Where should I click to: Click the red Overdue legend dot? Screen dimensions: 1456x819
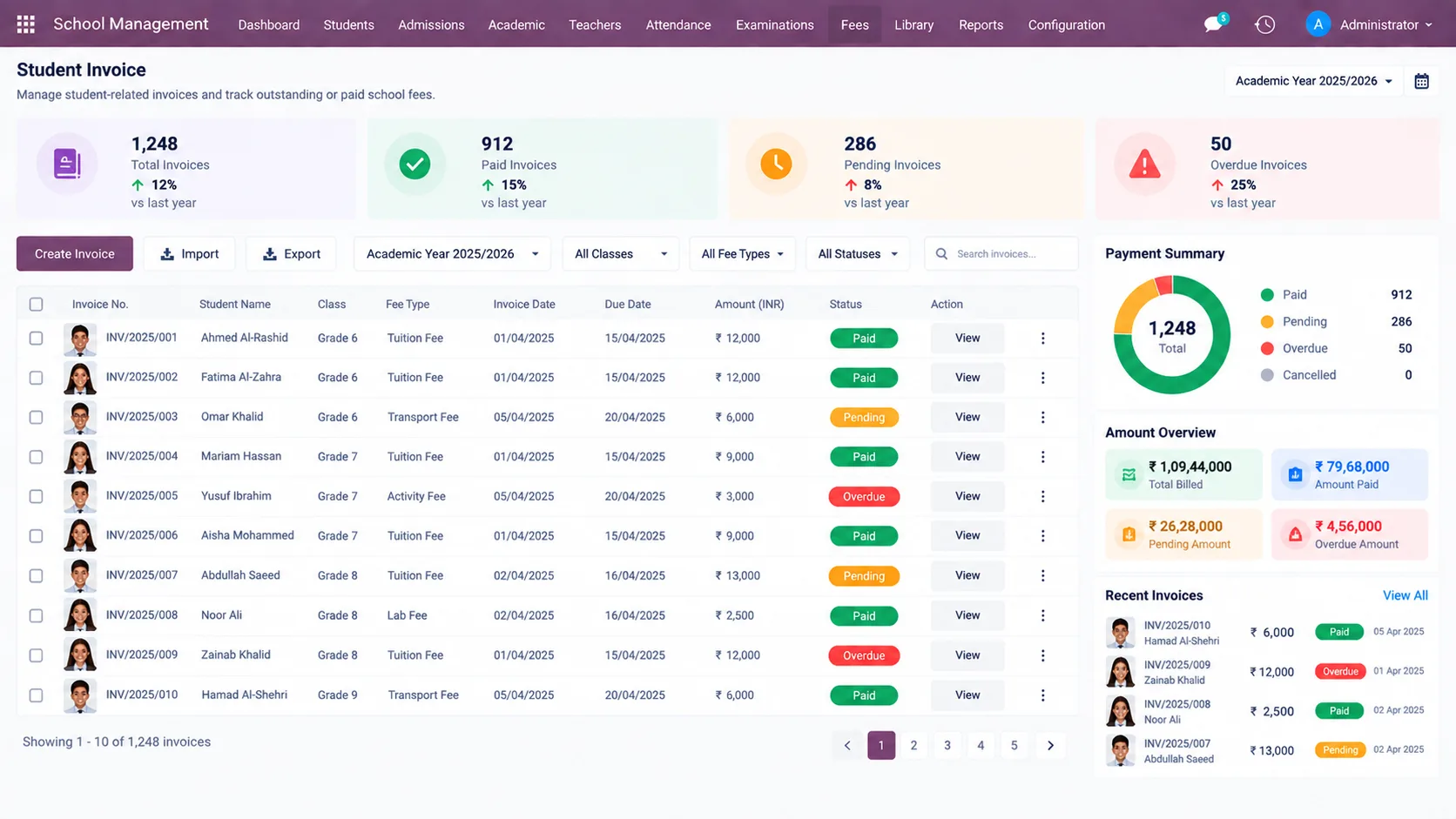pos(1267,348)
